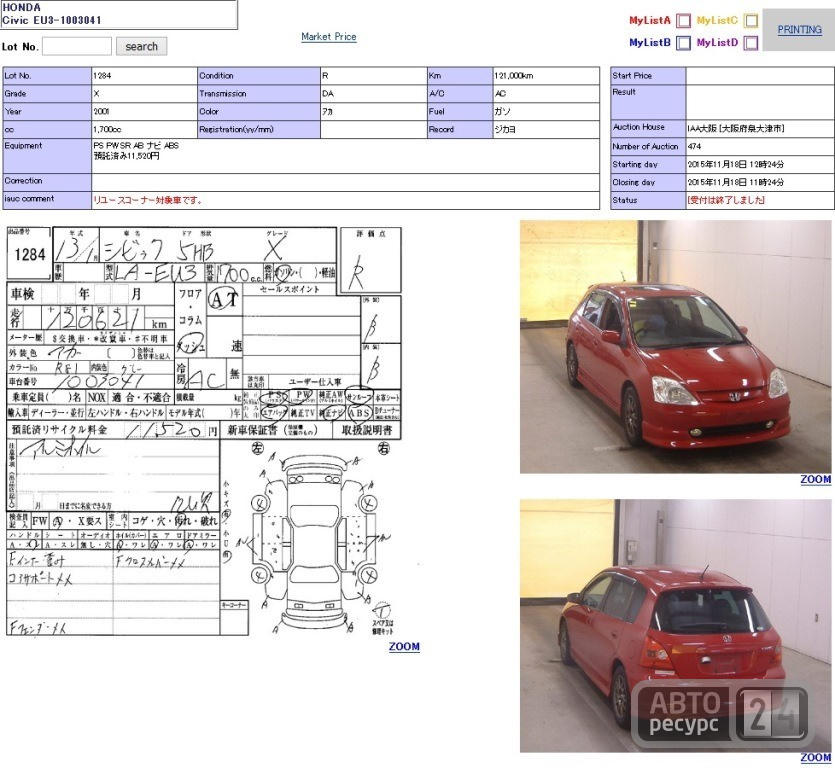Tick the MyListA checkbox
835x768 pixels.
tap(683, 21)
